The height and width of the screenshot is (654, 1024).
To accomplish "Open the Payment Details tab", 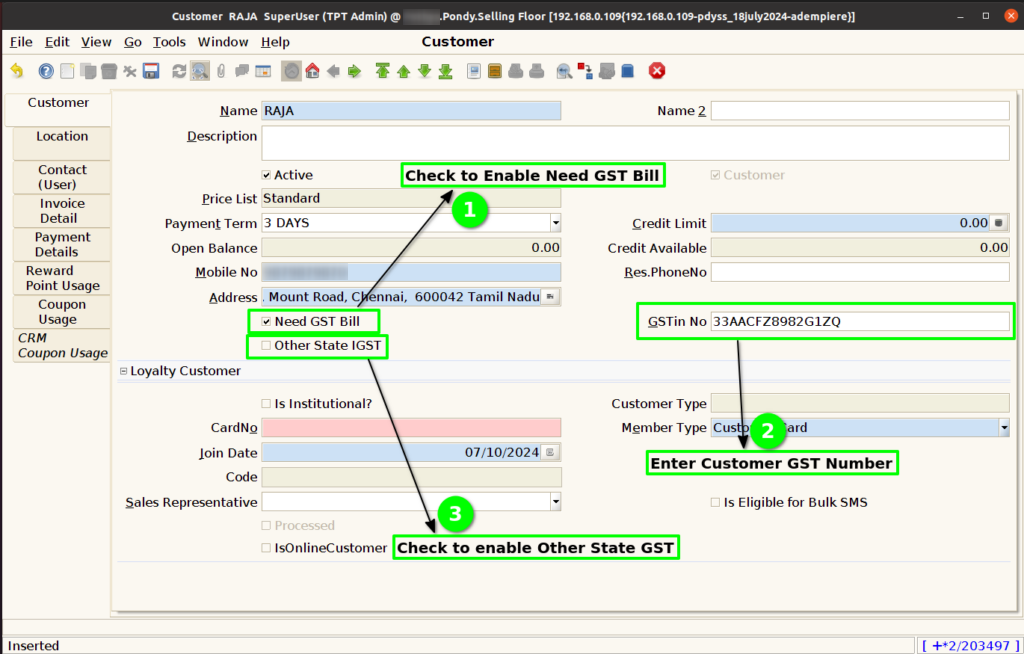I will click(61, 244).
